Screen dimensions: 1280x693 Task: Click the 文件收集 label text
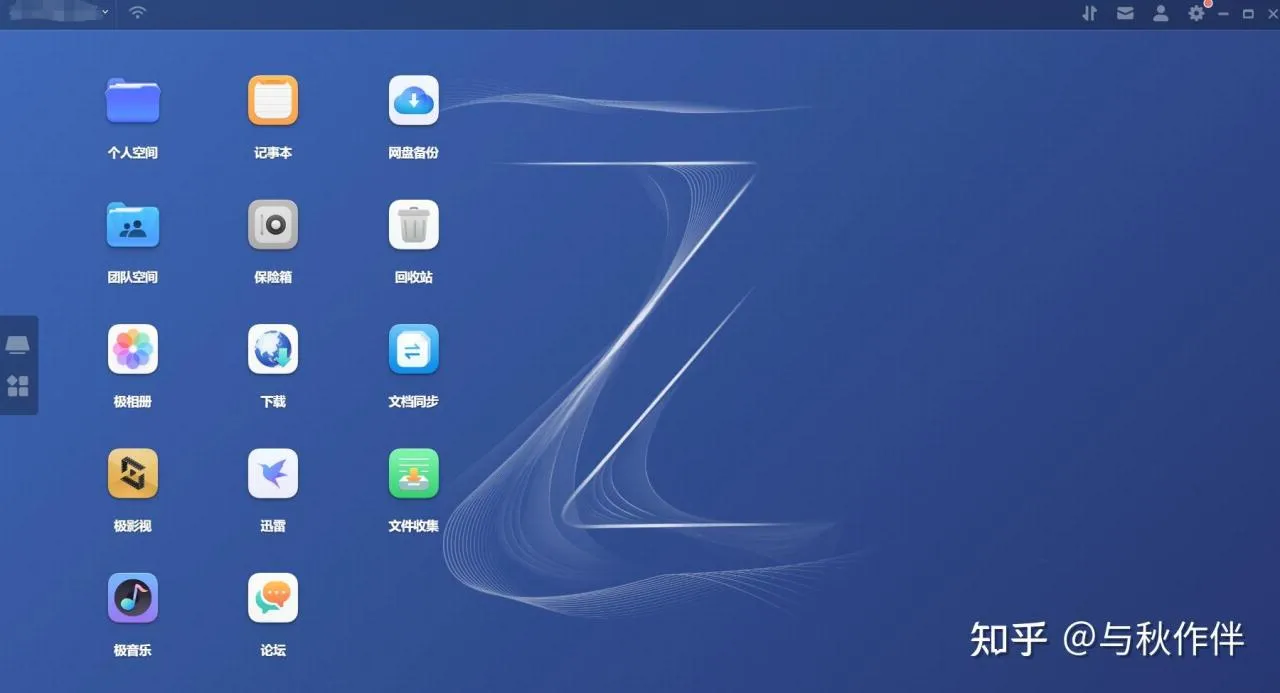(x=413, y=526)
